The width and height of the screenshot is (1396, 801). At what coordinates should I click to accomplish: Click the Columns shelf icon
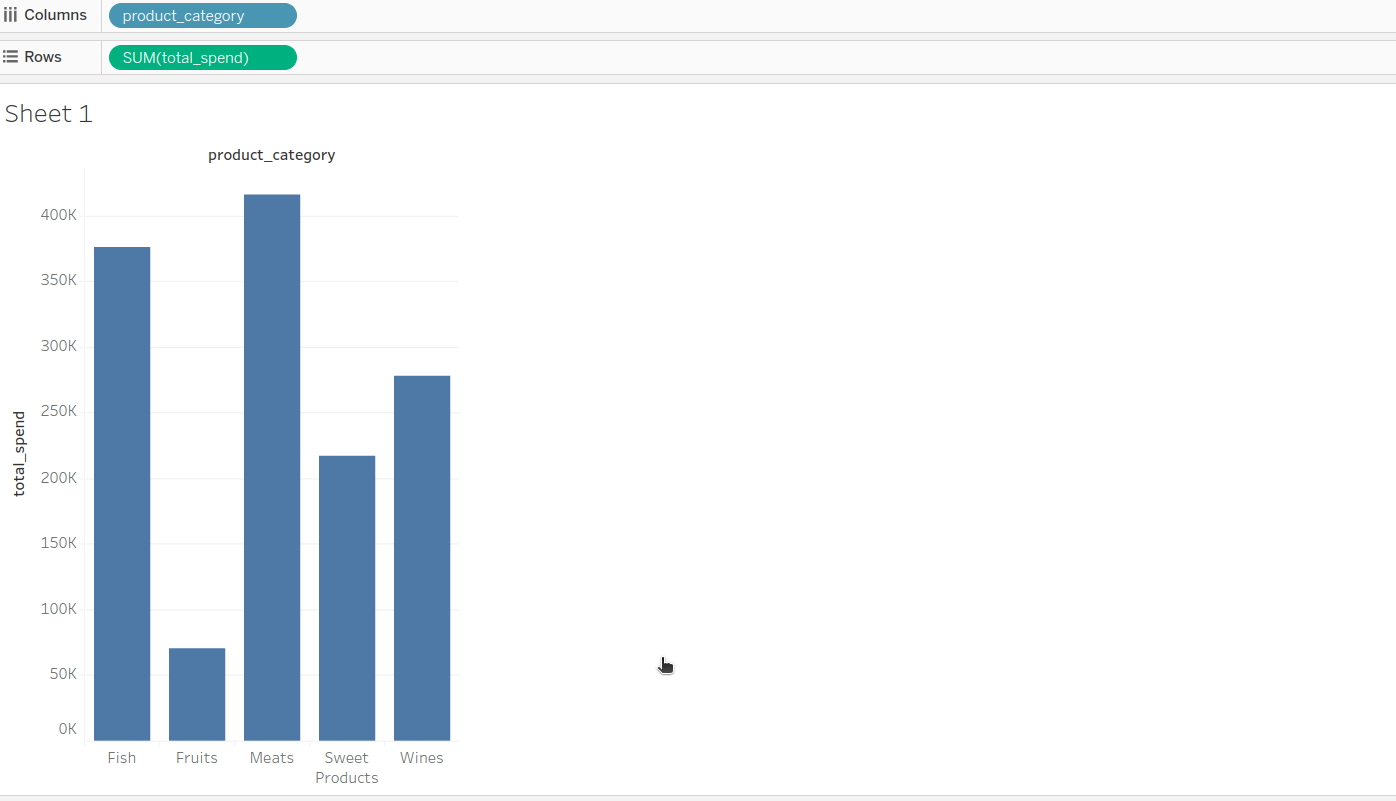10,15
